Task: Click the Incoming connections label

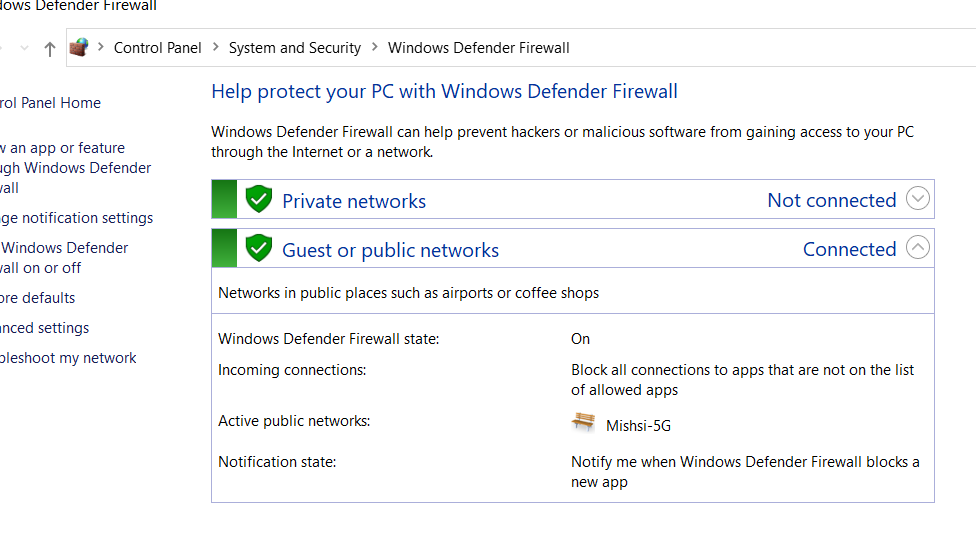Action: tap(292, 370)
